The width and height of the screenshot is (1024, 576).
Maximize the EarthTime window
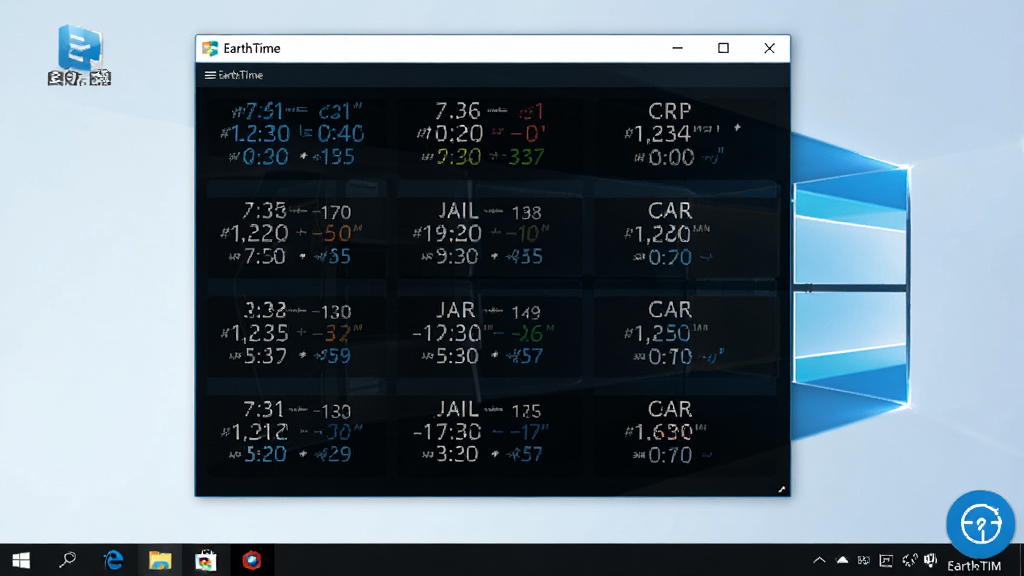point(723,48)
